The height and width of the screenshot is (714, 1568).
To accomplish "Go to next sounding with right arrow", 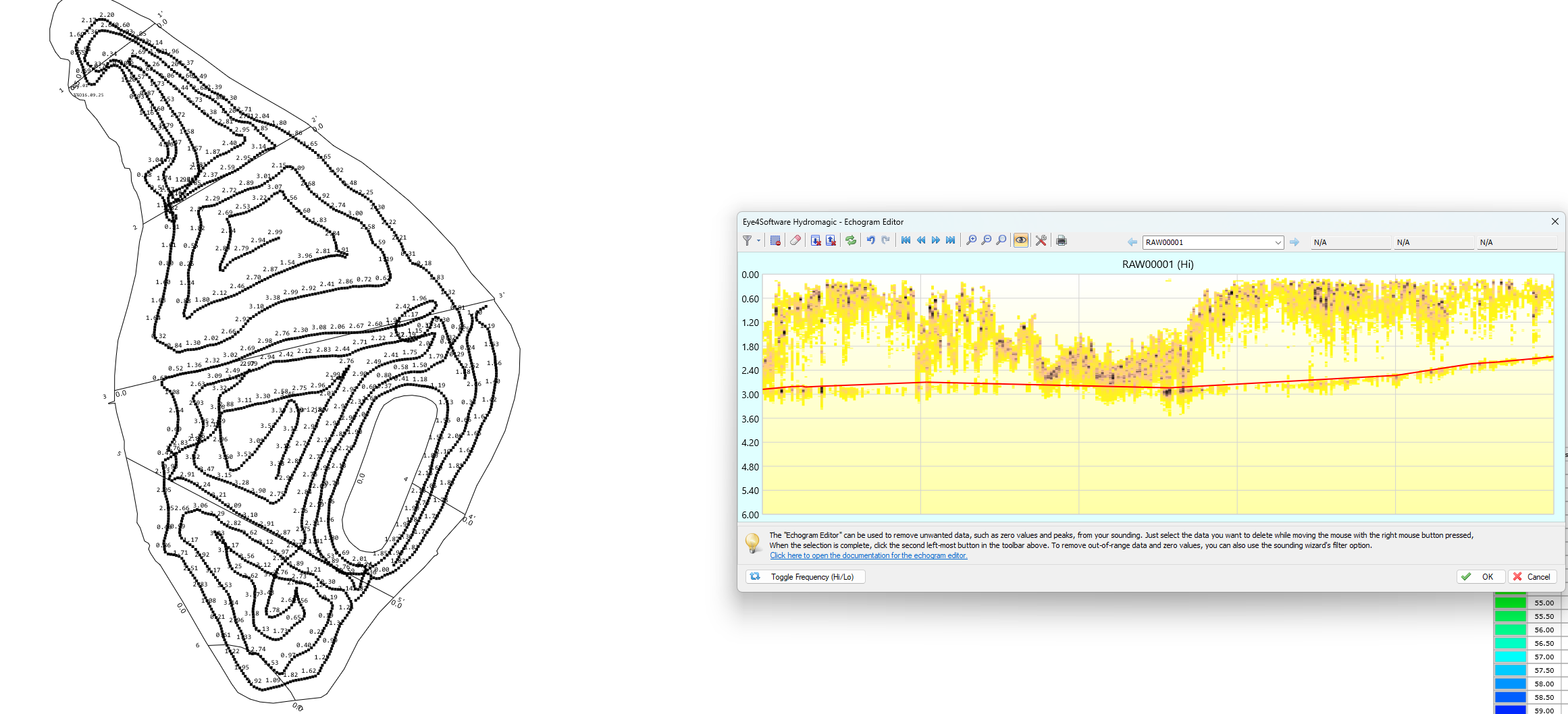I will (x=1294, y=242).
